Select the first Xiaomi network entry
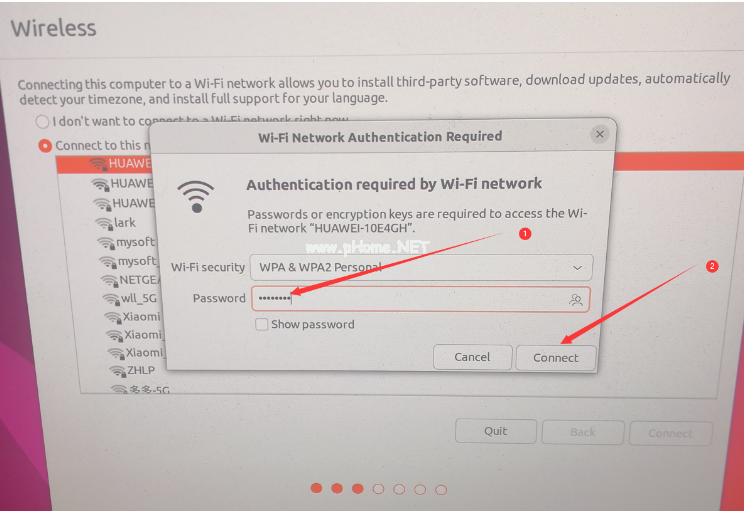Screen dimensions: 744x511 (x=132, y=317)
